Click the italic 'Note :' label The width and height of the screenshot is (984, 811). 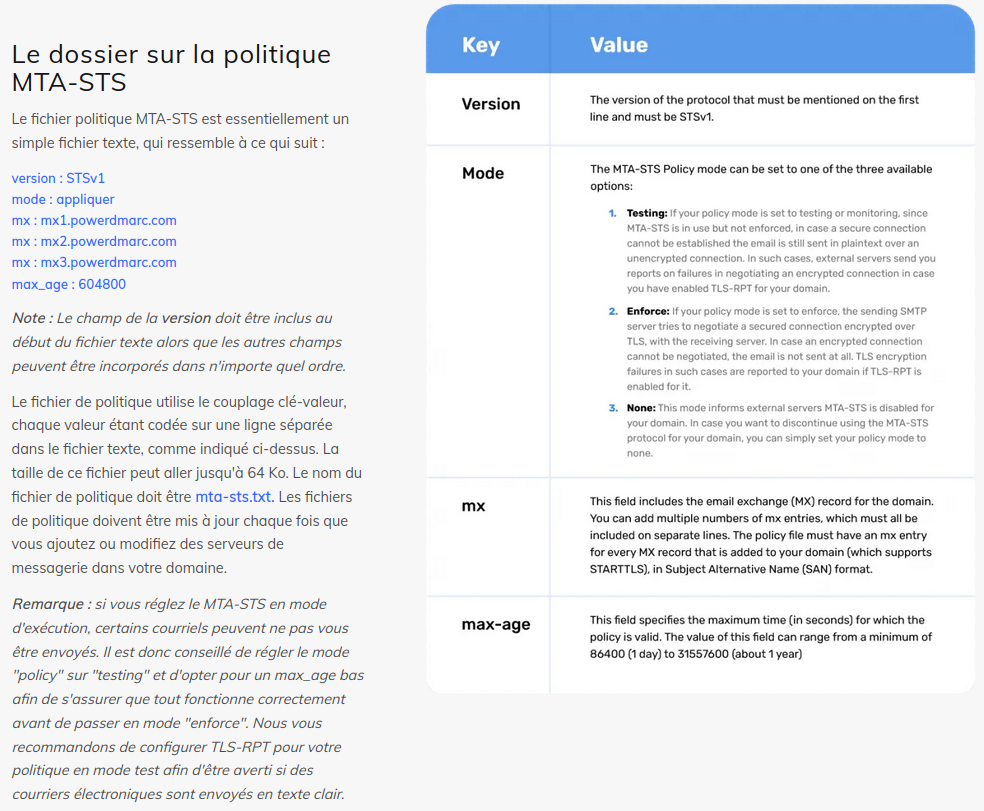[32, 318]
